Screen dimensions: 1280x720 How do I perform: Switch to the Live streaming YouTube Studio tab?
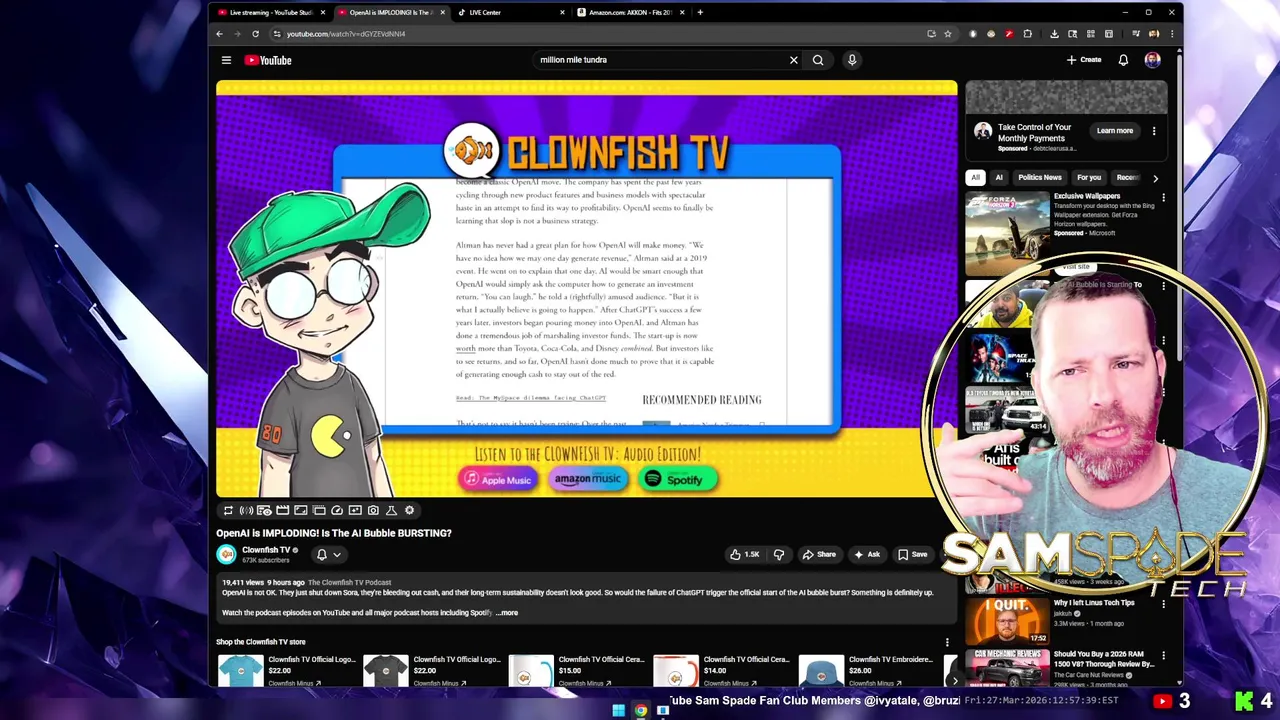(x=270, y=13)
